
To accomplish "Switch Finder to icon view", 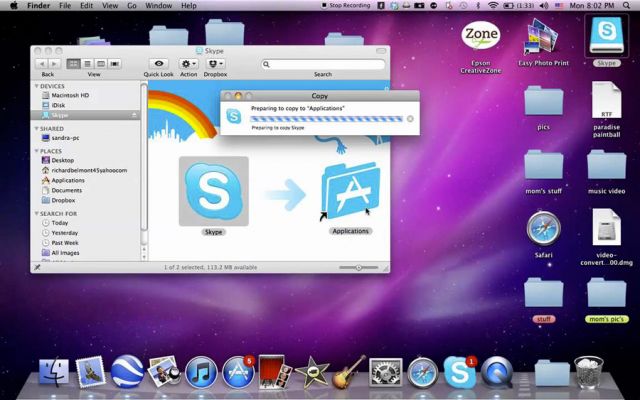I will (73, 64).
